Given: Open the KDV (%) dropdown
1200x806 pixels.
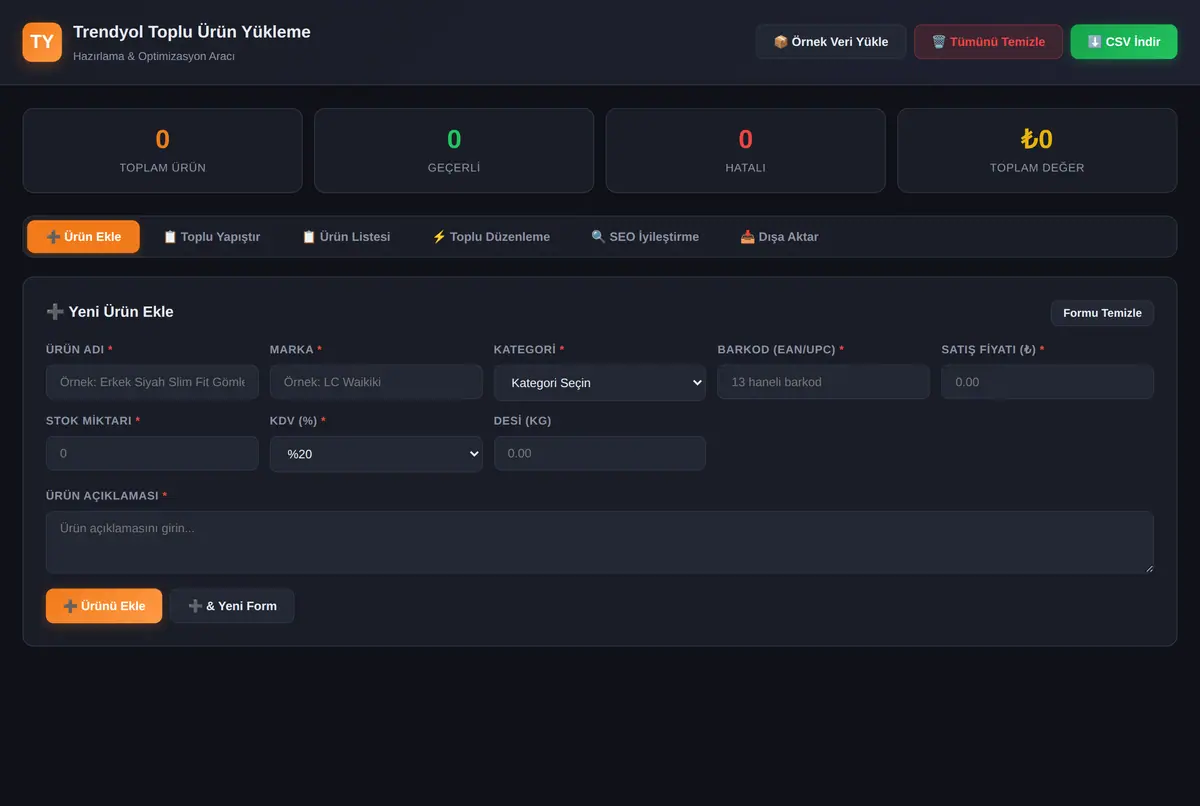Looking at the screenshot, I should click(x=376, y=454).
